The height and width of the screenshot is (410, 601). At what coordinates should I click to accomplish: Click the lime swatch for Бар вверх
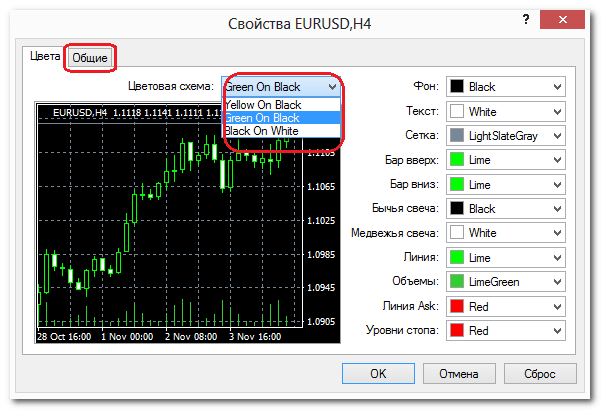pyautogui.click(x=457, y=159)
